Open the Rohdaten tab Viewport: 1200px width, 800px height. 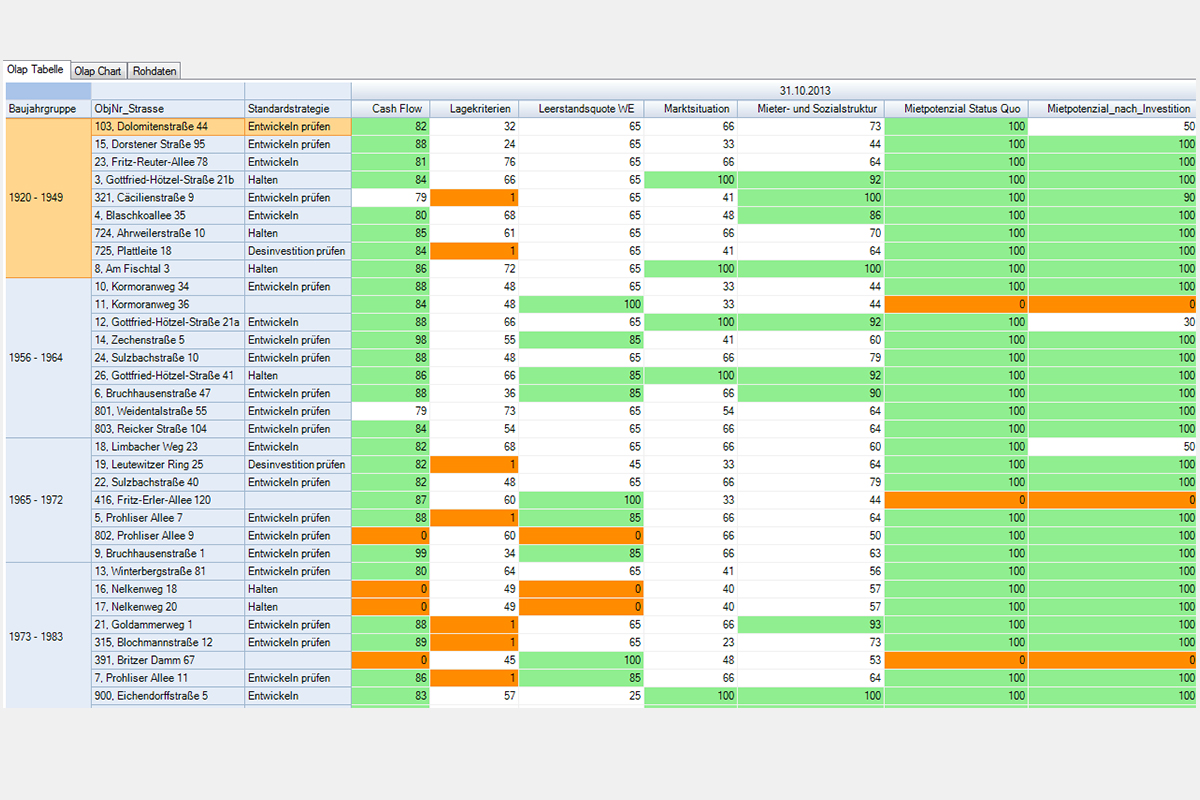[x=154, y=71]
